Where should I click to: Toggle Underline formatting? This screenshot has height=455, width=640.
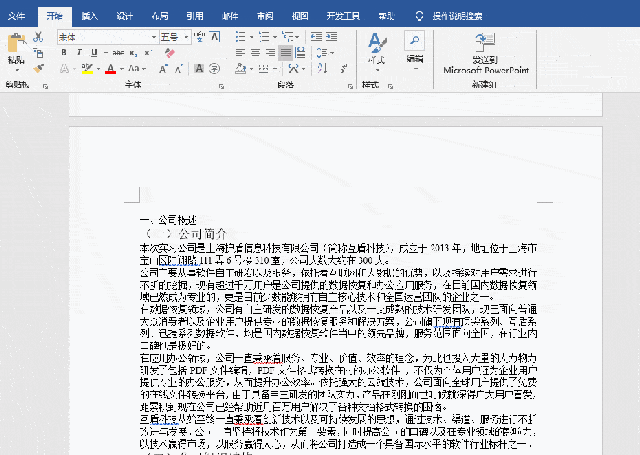click(x=94, y=53)
